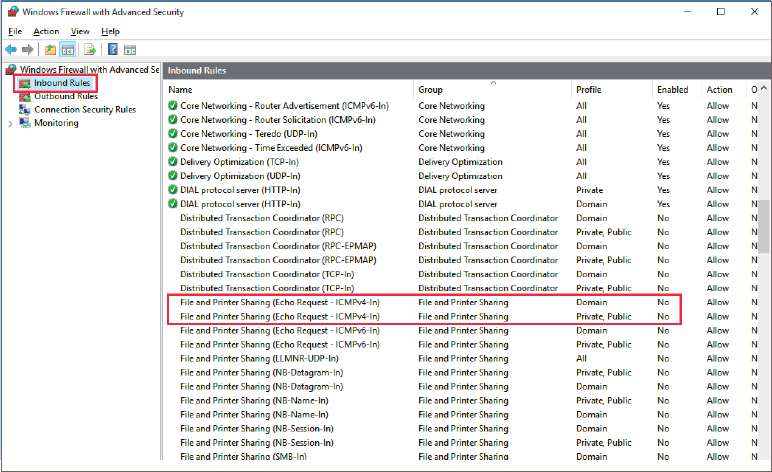Click the Up One Level folder icon
Screen dimensions: 772x472
pos(50,49)
